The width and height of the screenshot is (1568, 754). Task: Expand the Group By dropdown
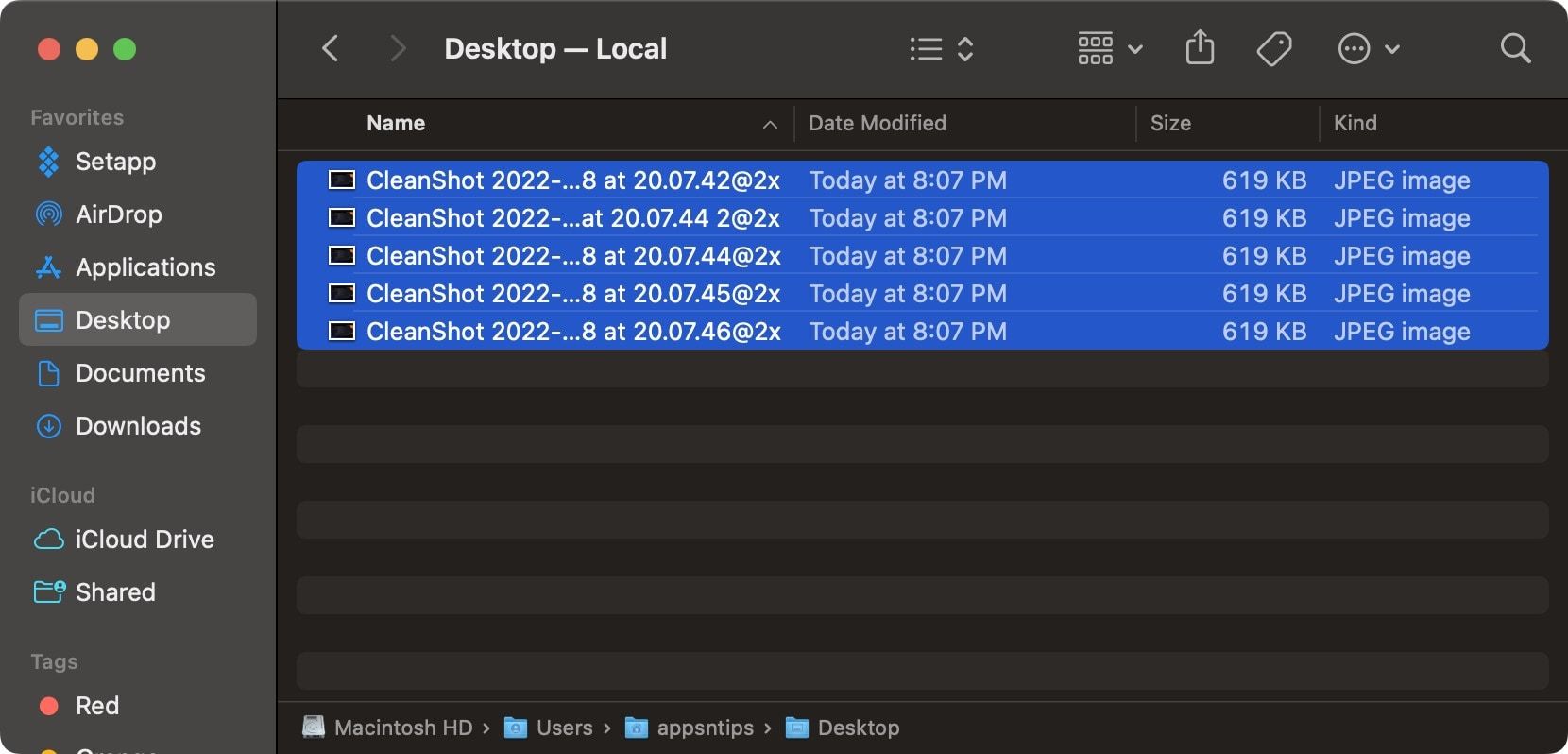click(x=1110, y=48)
